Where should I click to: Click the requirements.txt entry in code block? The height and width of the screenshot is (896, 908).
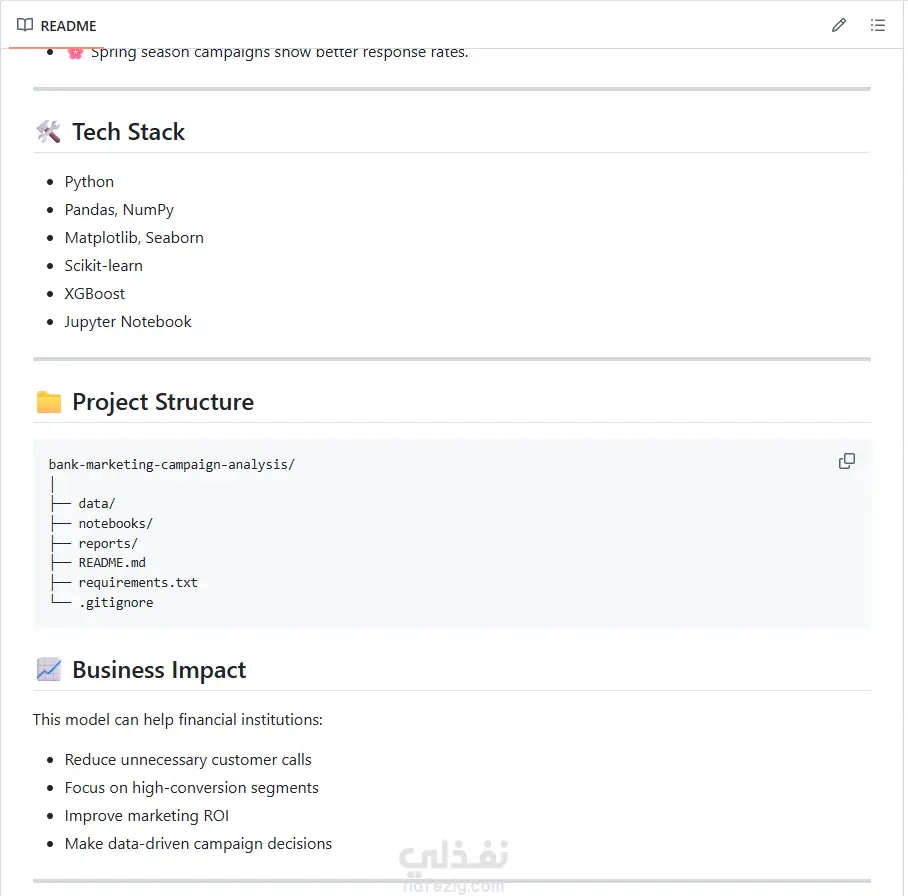[138, 583]
